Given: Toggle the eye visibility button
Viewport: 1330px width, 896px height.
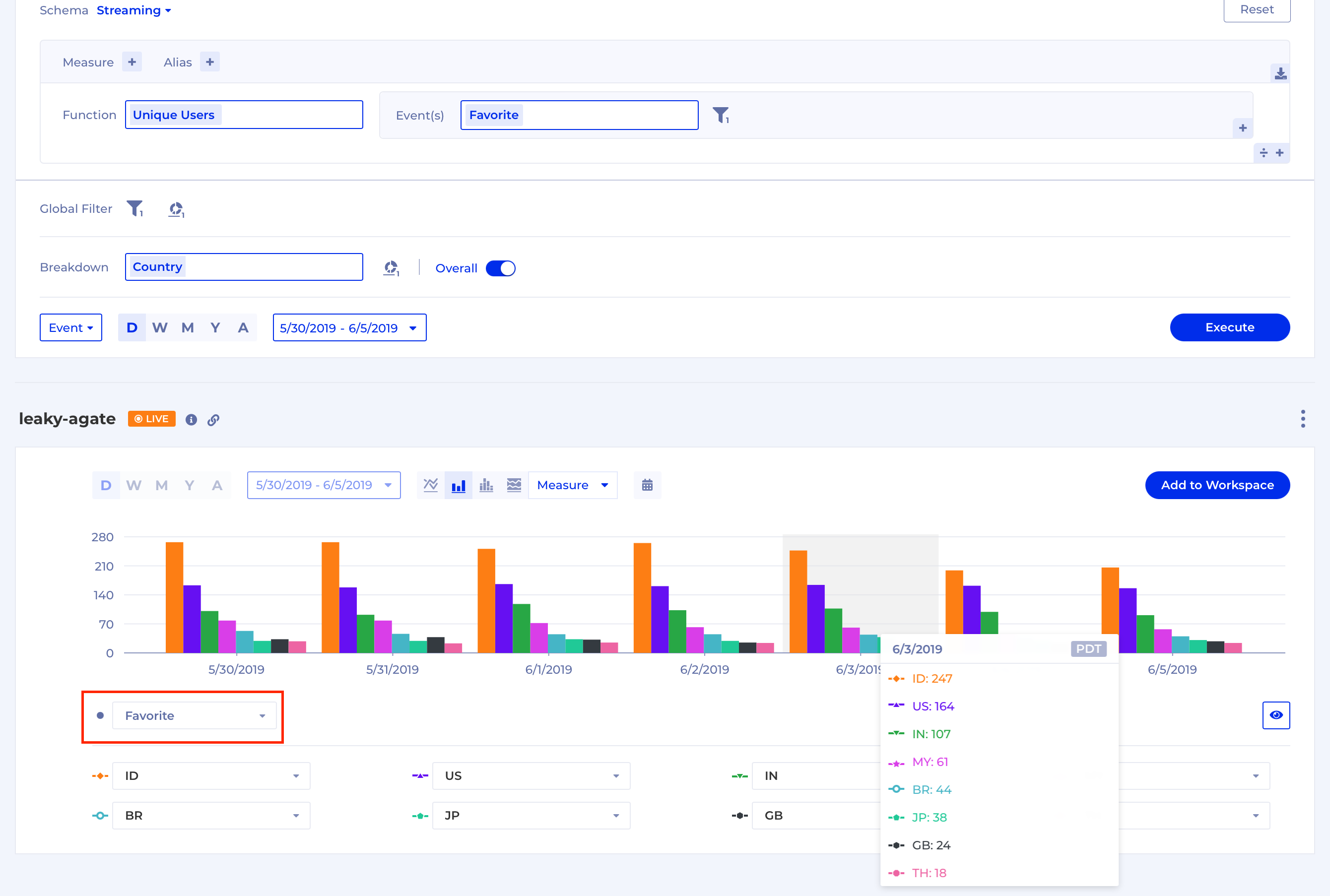Looking at the screenshot, I should (1276, 715).
